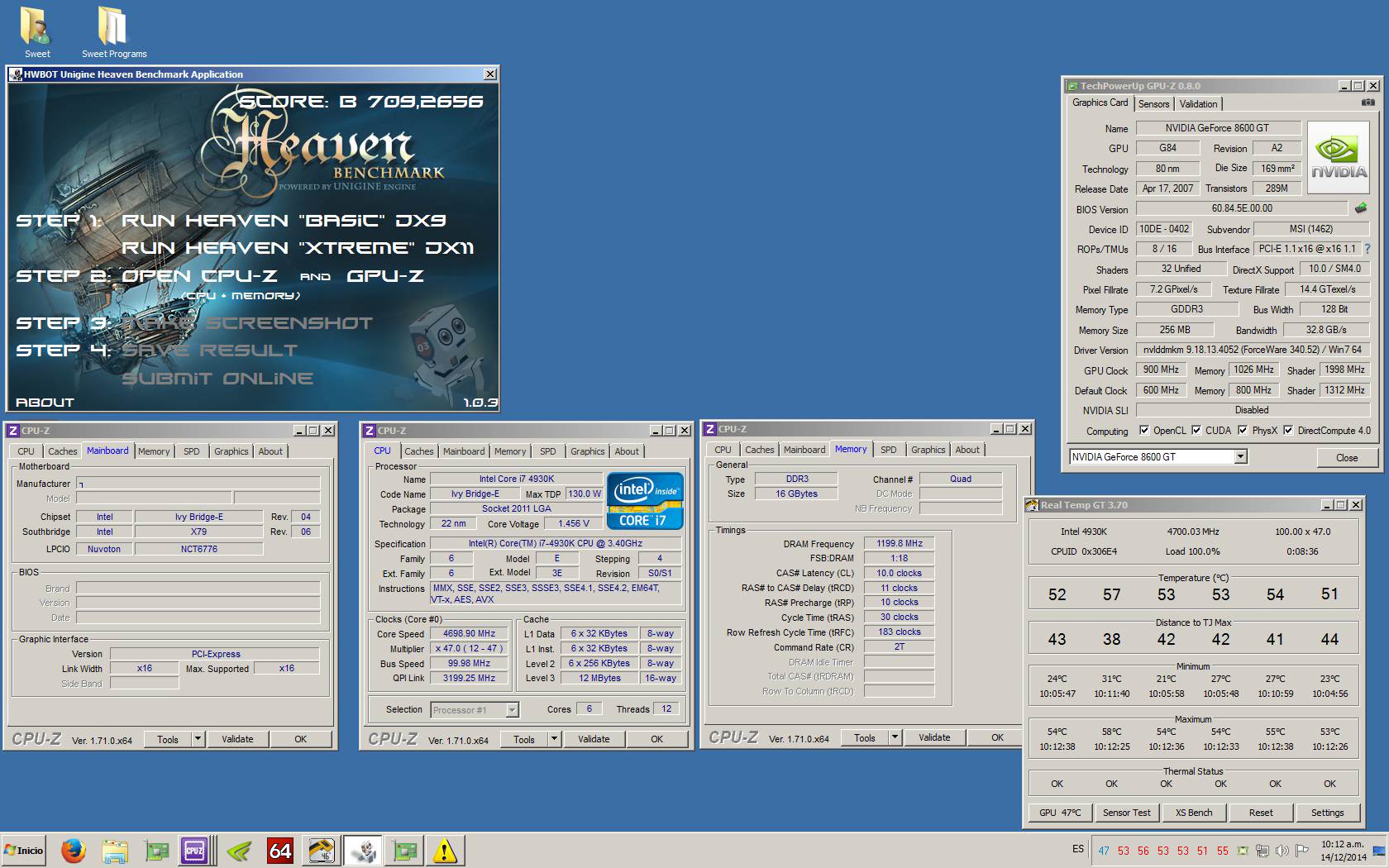This screenshot has height=868, width=1389.
Task: Click the network tray icon
Action: pyautogui.click(x=1263, y=851)
